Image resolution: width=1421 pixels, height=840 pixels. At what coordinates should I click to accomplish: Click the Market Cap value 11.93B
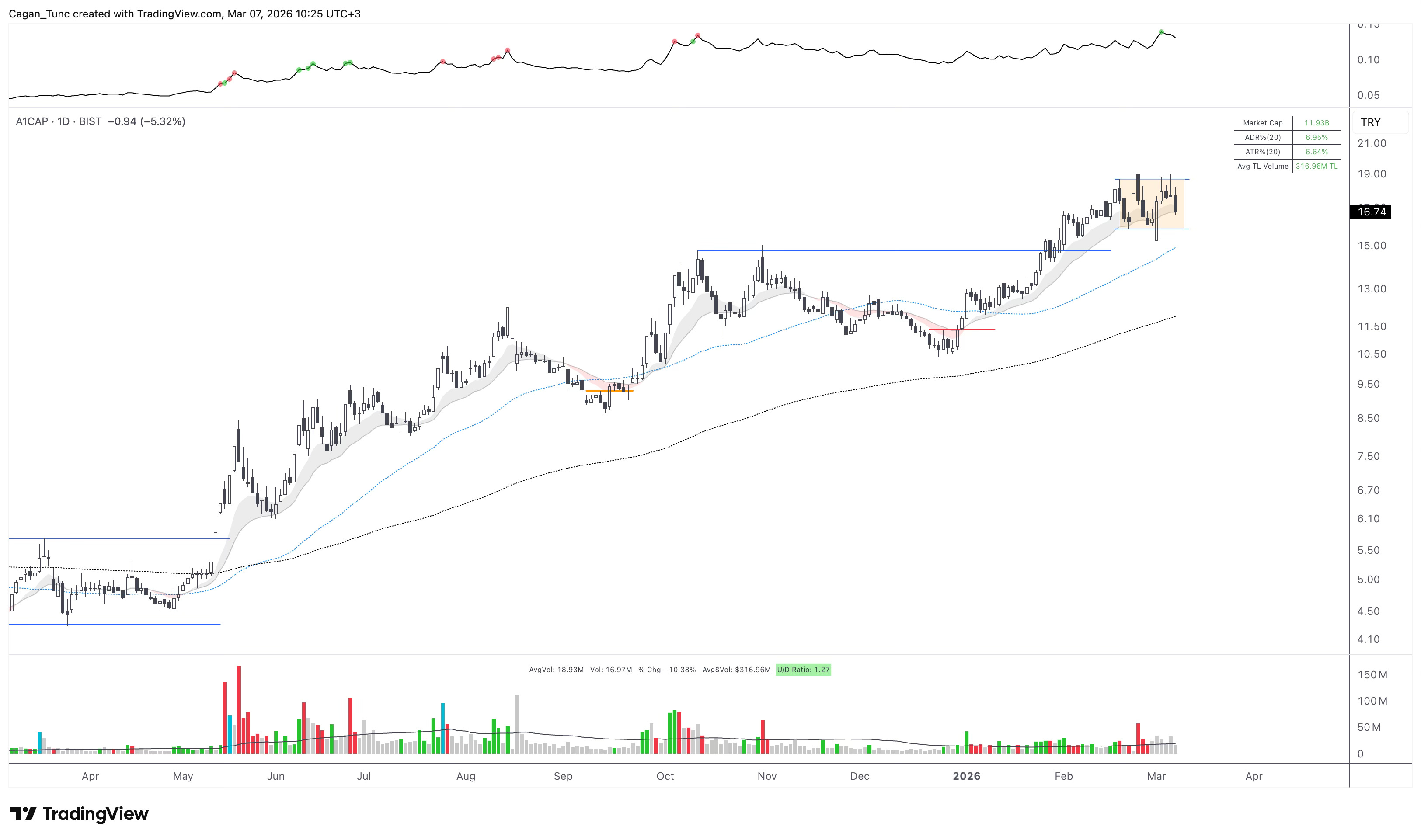[x=1316, y=123]
